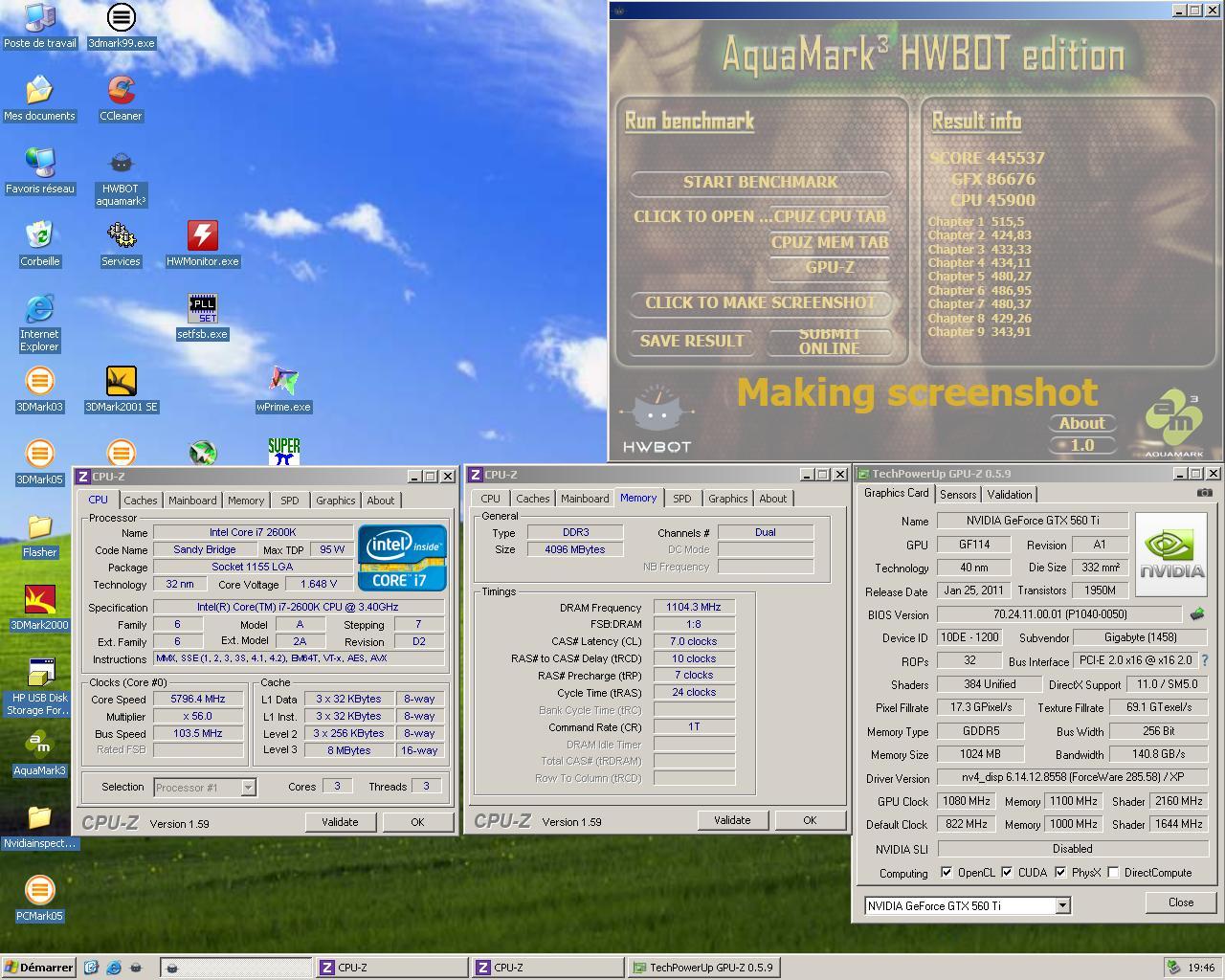Click the Bus Interface question mark icon
This screenshot has height=980, width=1225.
[x=1205, y=660]
